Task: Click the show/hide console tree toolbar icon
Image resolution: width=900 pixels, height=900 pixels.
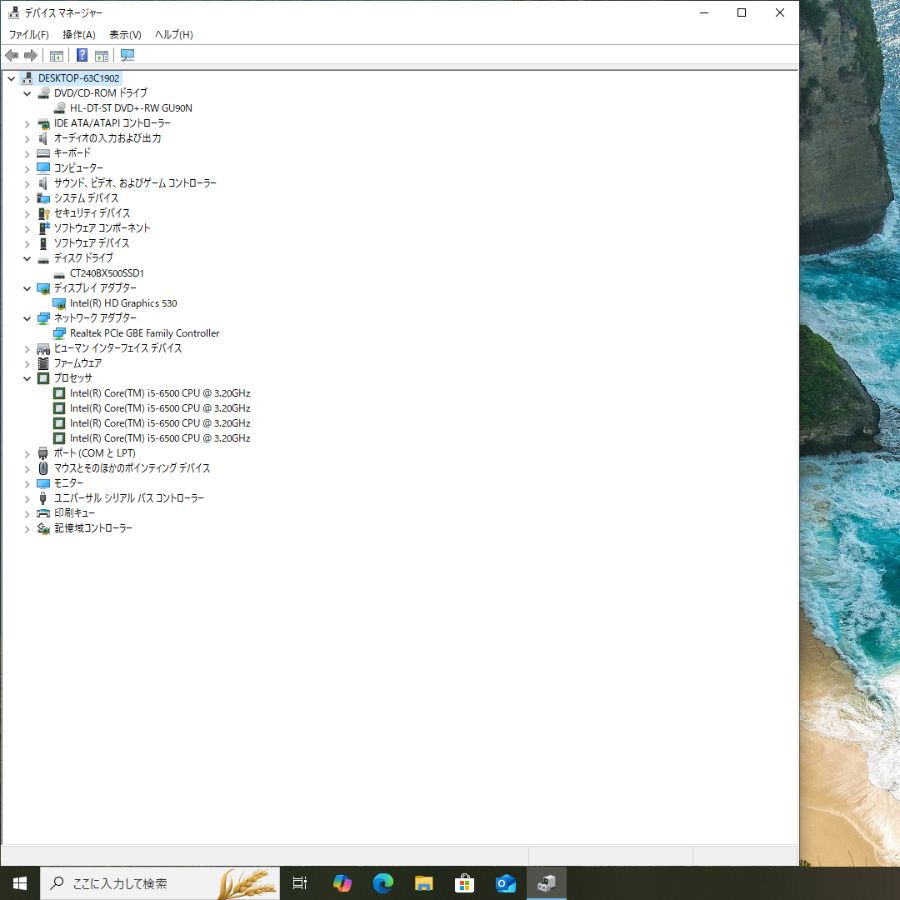Action: pyautogui.click(x=57, y=55)
